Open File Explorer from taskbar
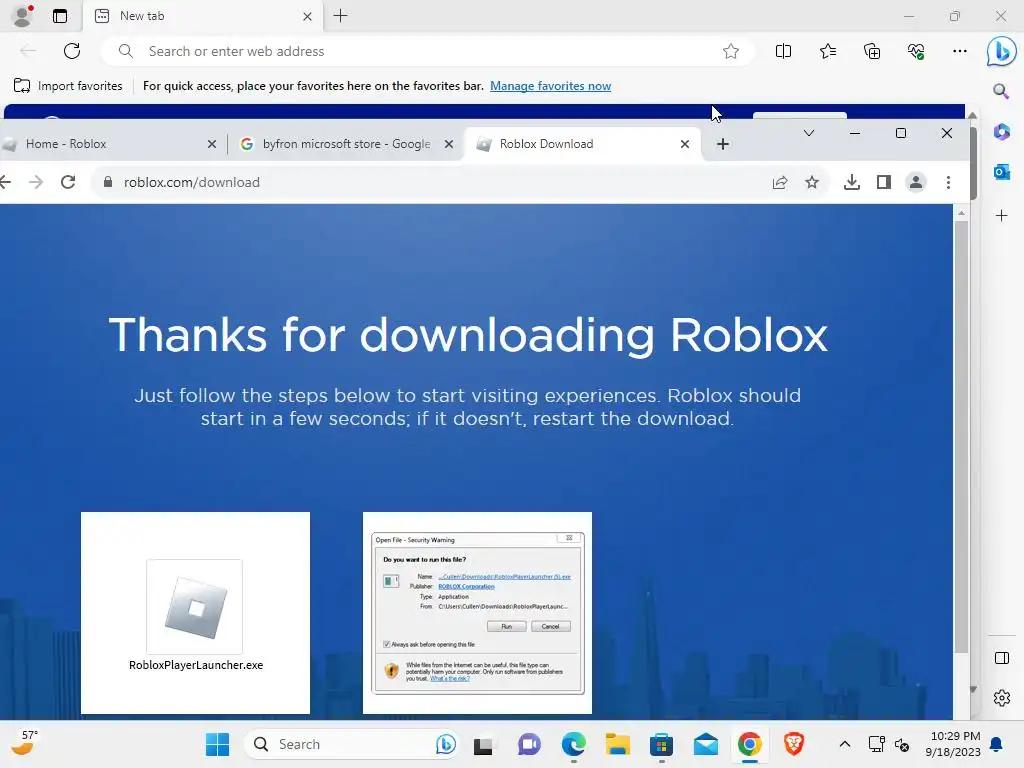 coord(617,744)
